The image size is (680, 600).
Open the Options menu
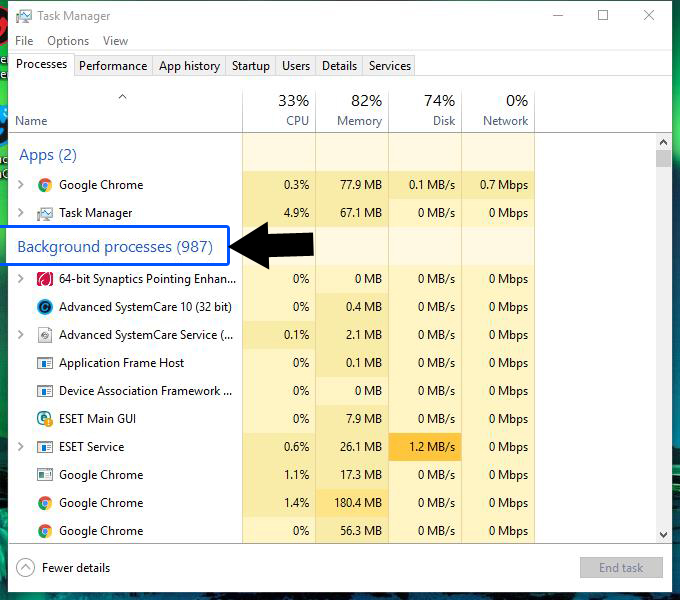(x=68, y=41)
